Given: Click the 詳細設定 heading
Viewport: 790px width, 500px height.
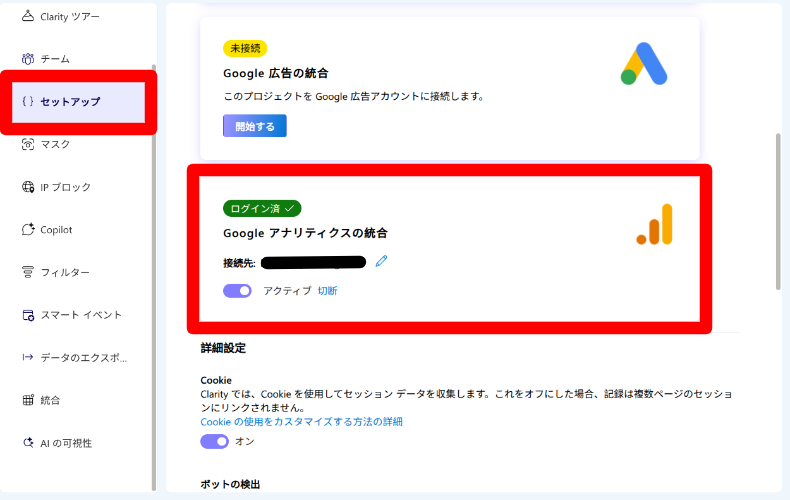Looking at the screenshot, I should point(223,348).
